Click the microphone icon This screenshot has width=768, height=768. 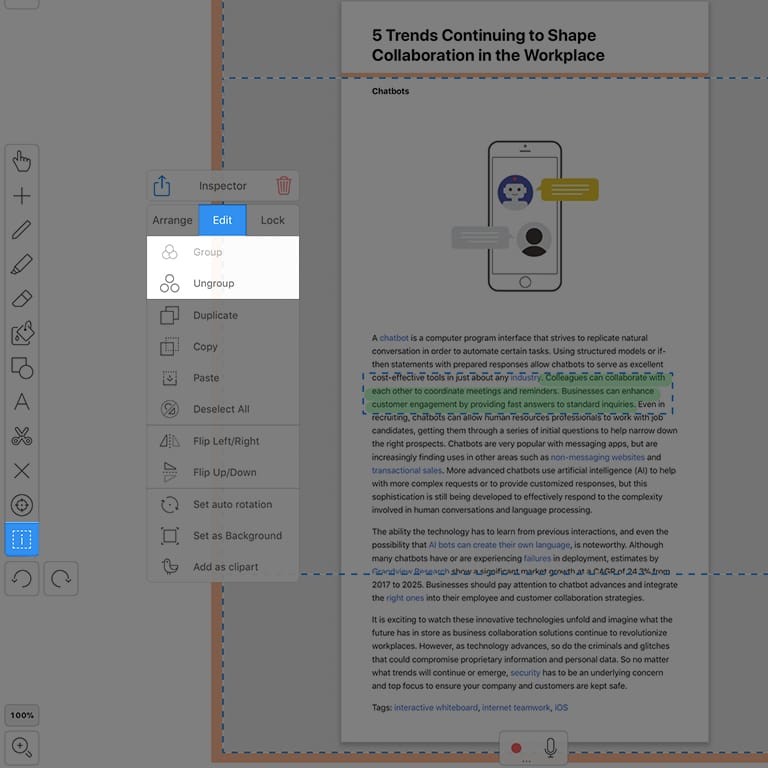pos(551,748)
